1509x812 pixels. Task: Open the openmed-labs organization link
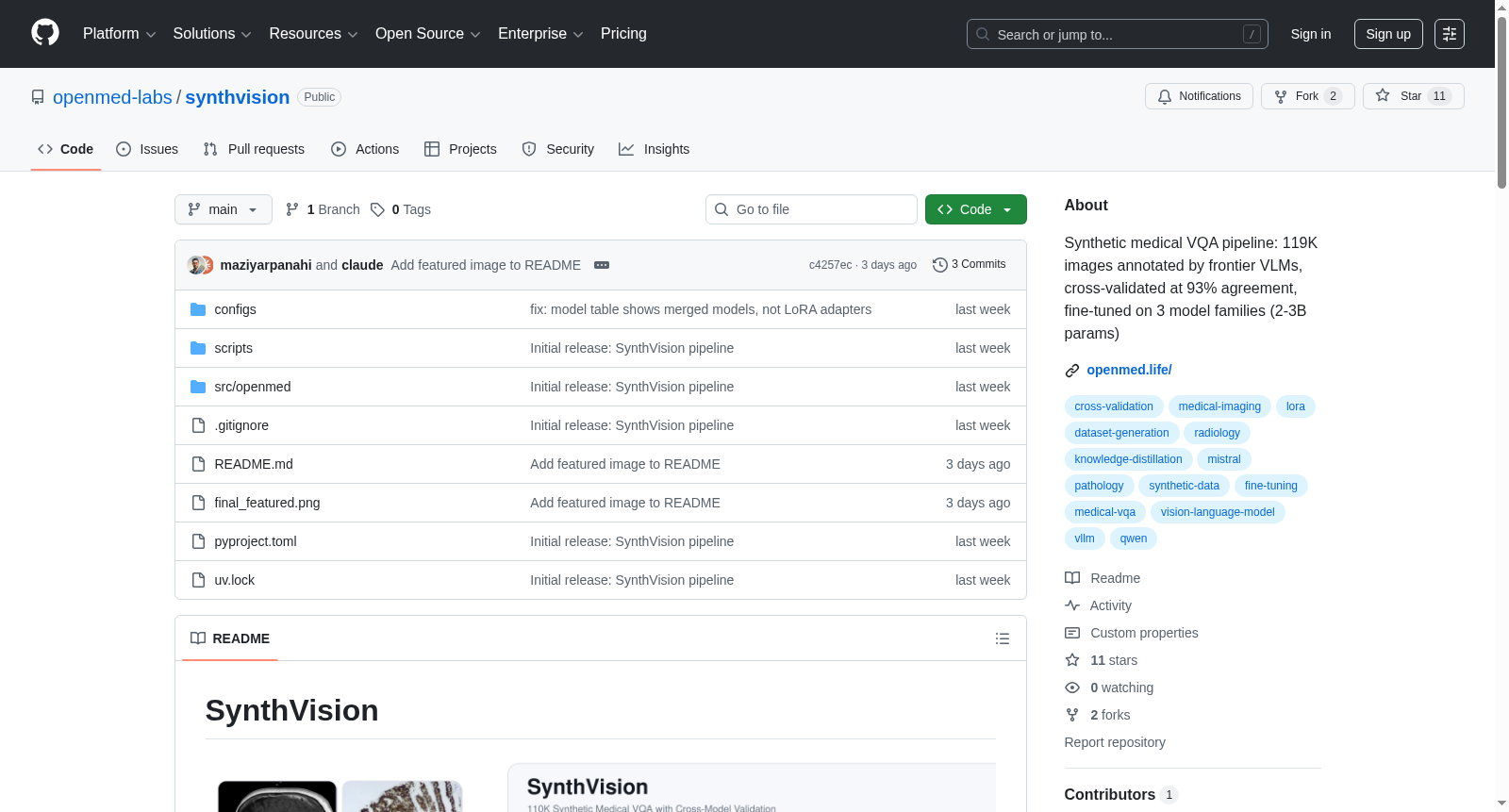112,97
